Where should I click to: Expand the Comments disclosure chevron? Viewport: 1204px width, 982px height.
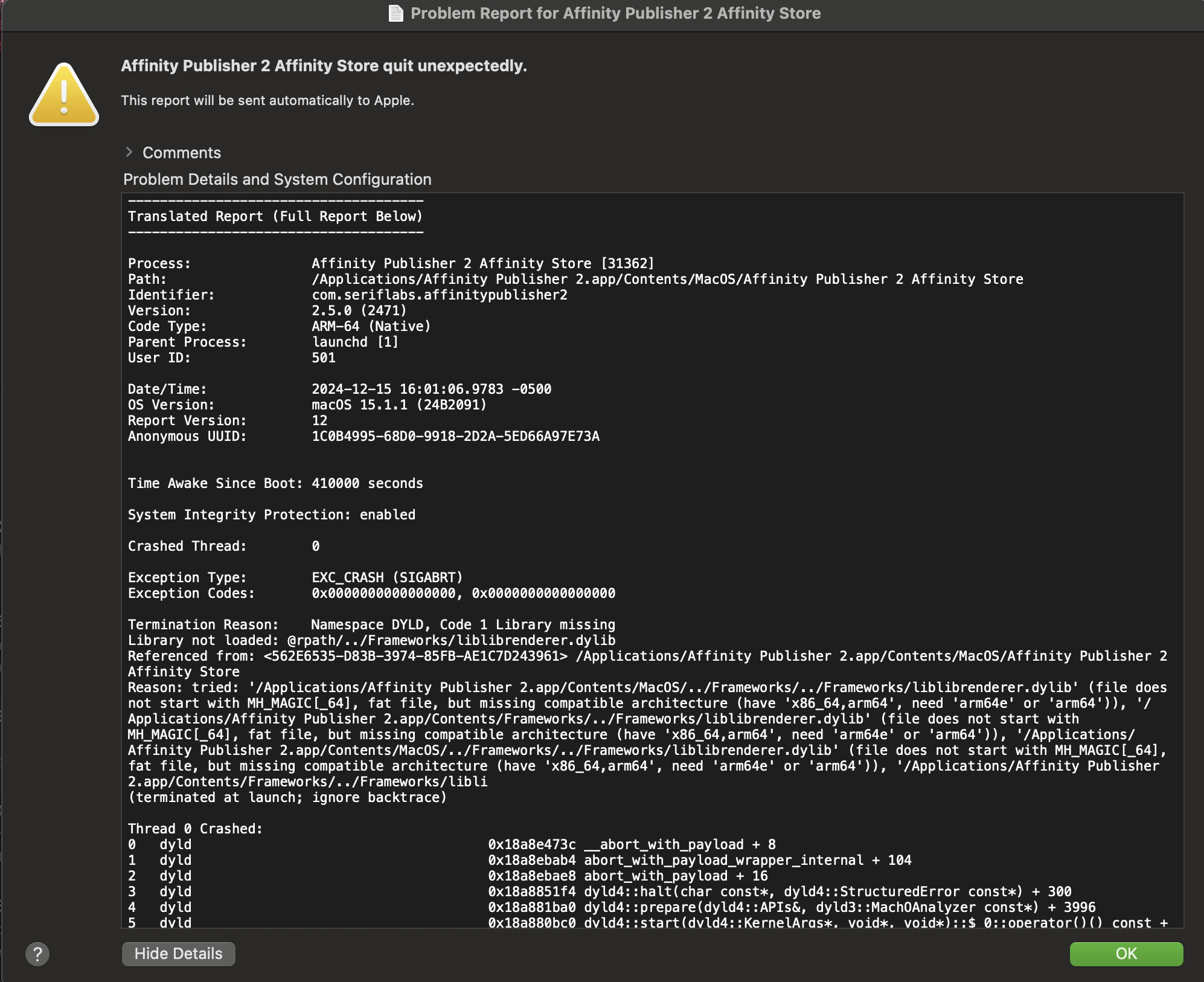coord(129,152)
